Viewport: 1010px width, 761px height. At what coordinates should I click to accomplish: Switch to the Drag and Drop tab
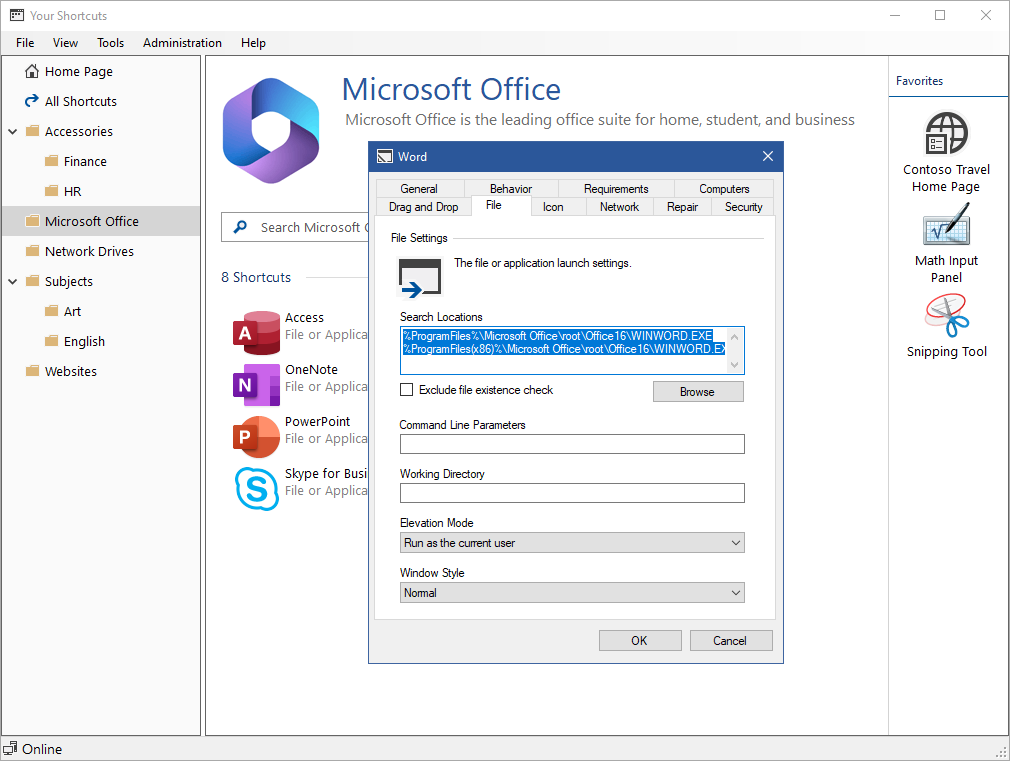point(423,207)
